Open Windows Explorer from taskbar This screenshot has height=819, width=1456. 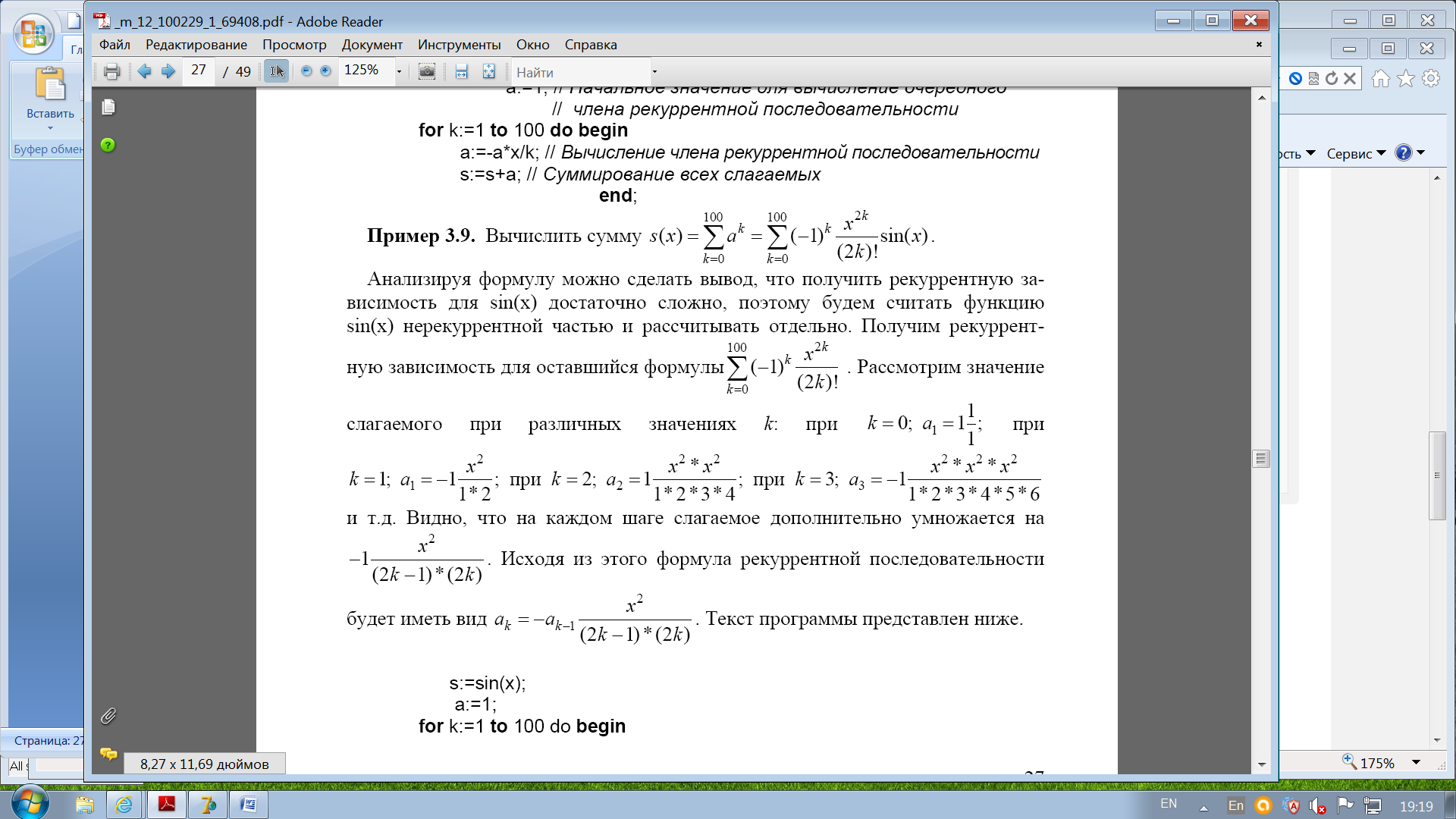(x=84, y=805)
